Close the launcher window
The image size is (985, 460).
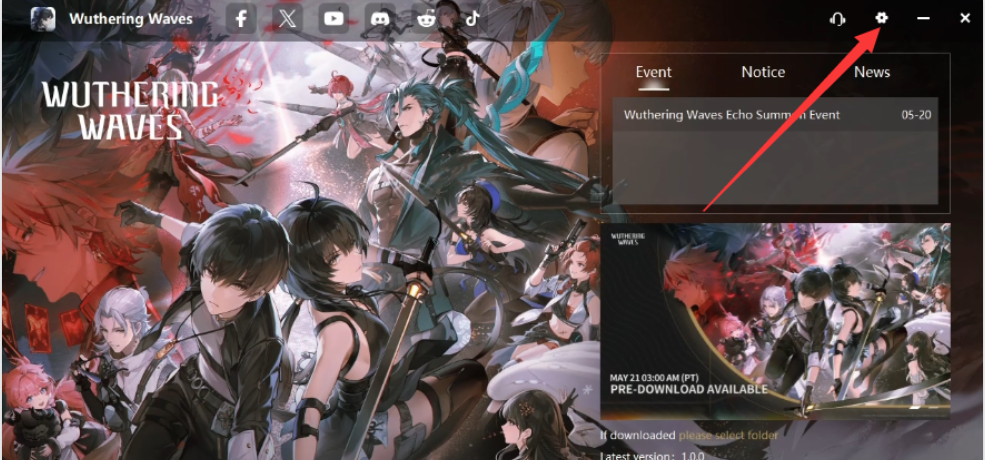pos(966,18)
